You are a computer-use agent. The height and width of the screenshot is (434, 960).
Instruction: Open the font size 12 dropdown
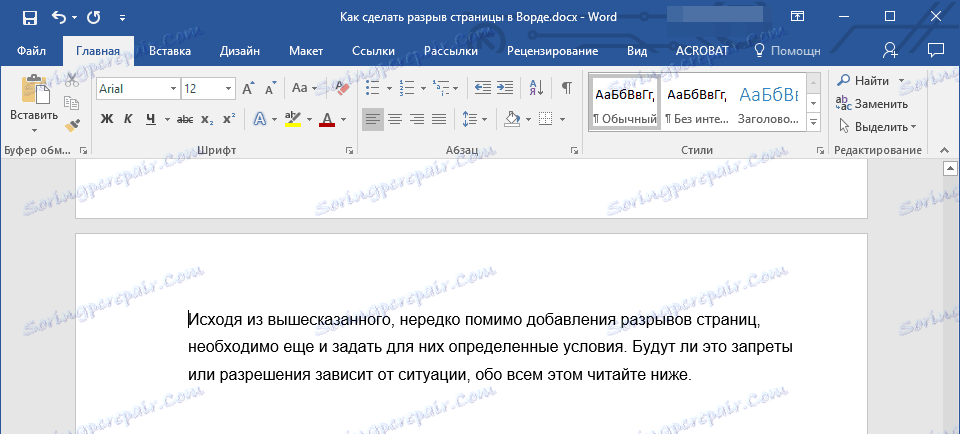(228, 89)
